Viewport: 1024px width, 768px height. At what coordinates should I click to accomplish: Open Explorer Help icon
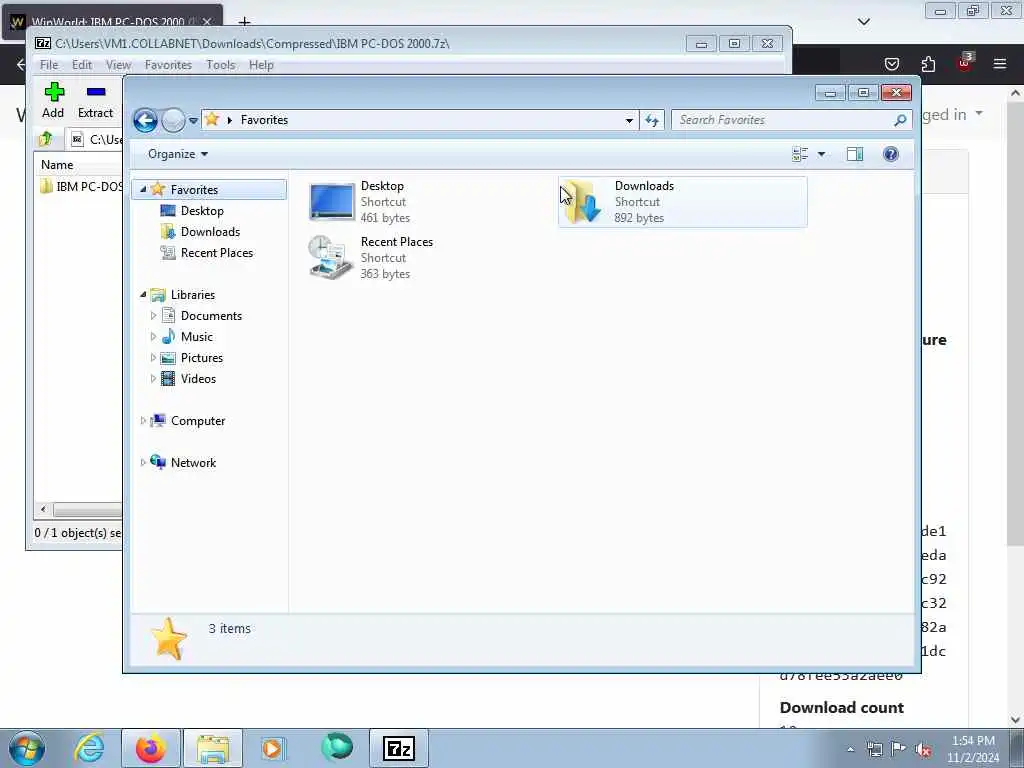pos(891,154)
